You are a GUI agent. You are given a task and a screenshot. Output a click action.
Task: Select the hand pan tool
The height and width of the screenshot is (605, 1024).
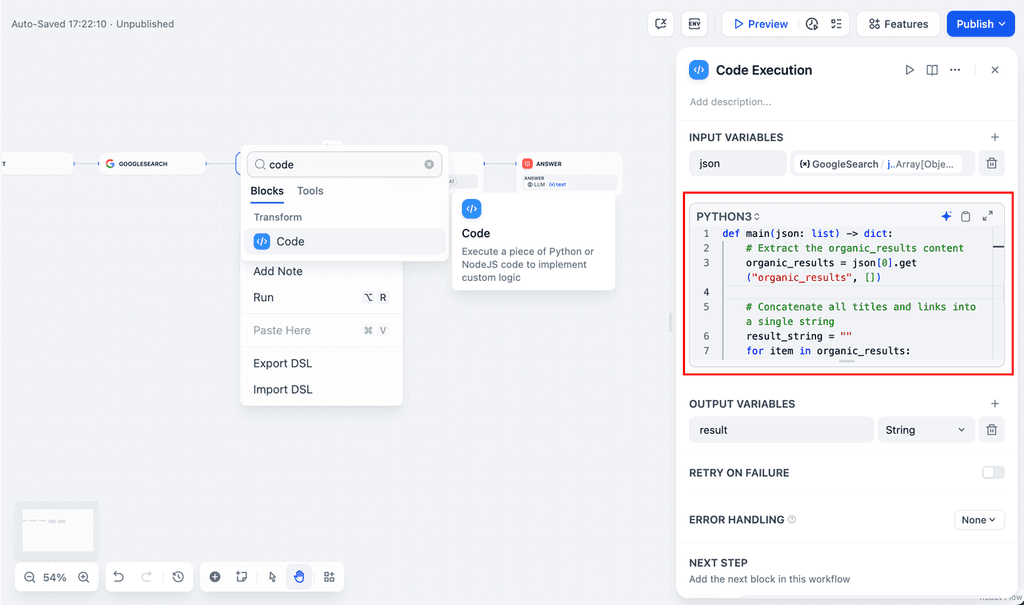coord(299,577)
